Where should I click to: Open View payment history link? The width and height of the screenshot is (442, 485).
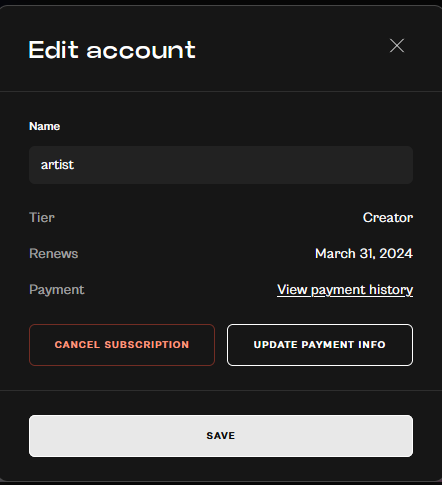click(x=345, y=290)
